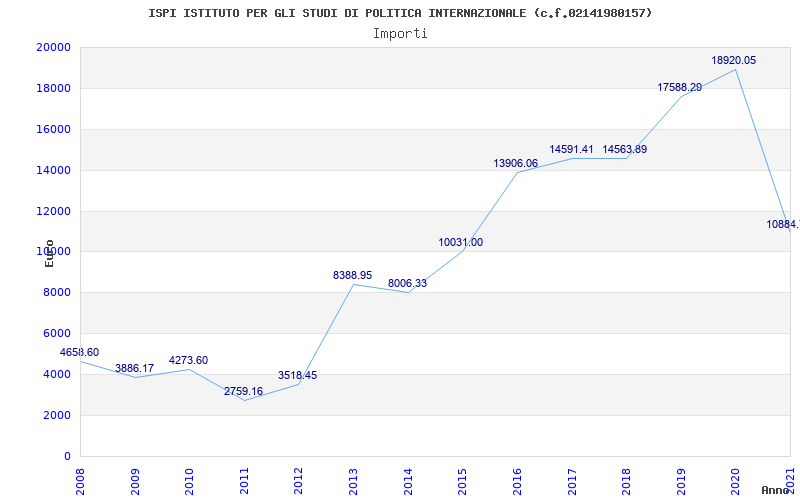Click the x-axis year label 2017
Screen dimensions: 800x500
pos(572,481)
